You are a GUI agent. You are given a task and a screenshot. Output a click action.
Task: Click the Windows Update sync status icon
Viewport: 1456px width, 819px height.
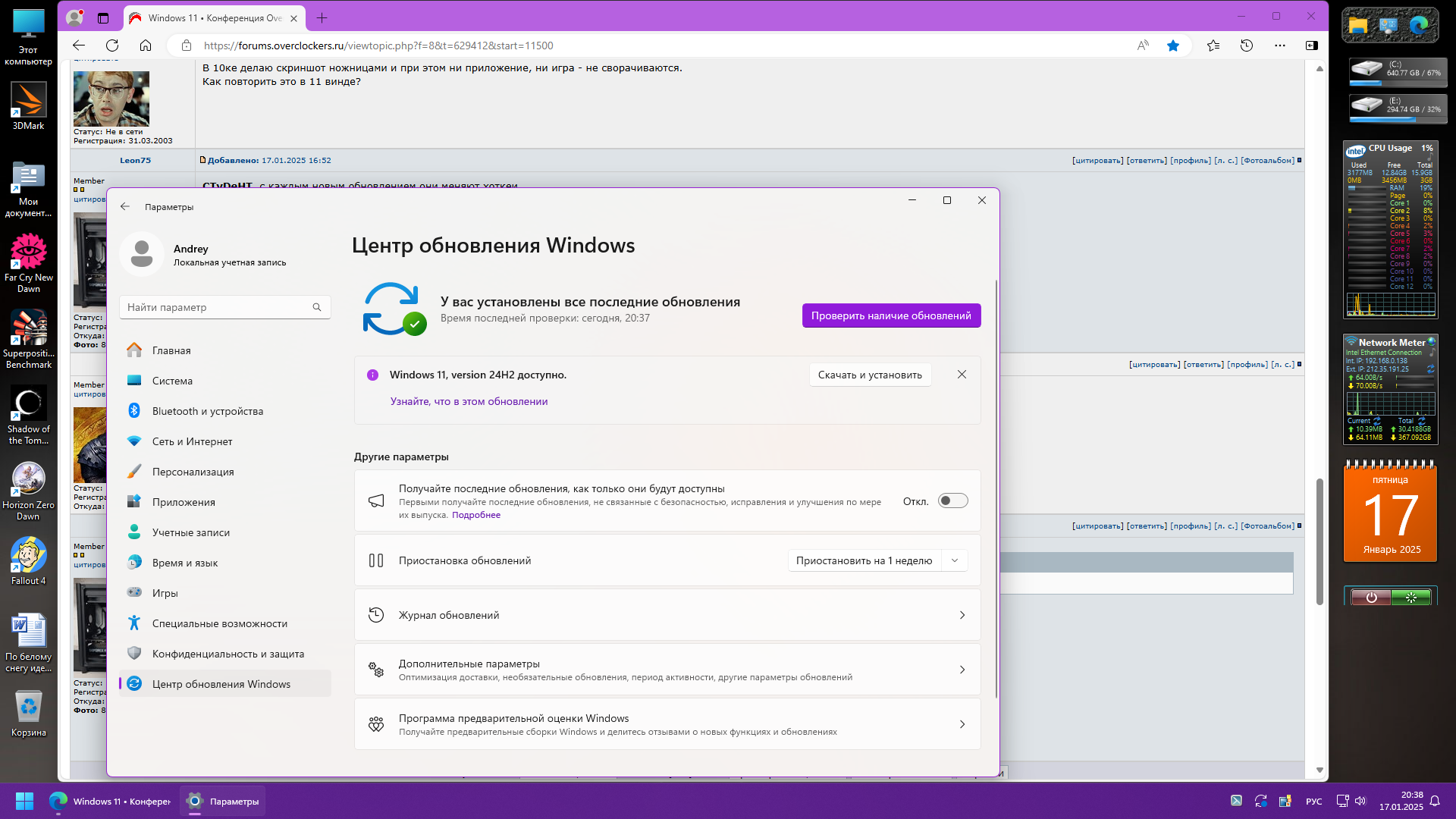click(394, 309)
